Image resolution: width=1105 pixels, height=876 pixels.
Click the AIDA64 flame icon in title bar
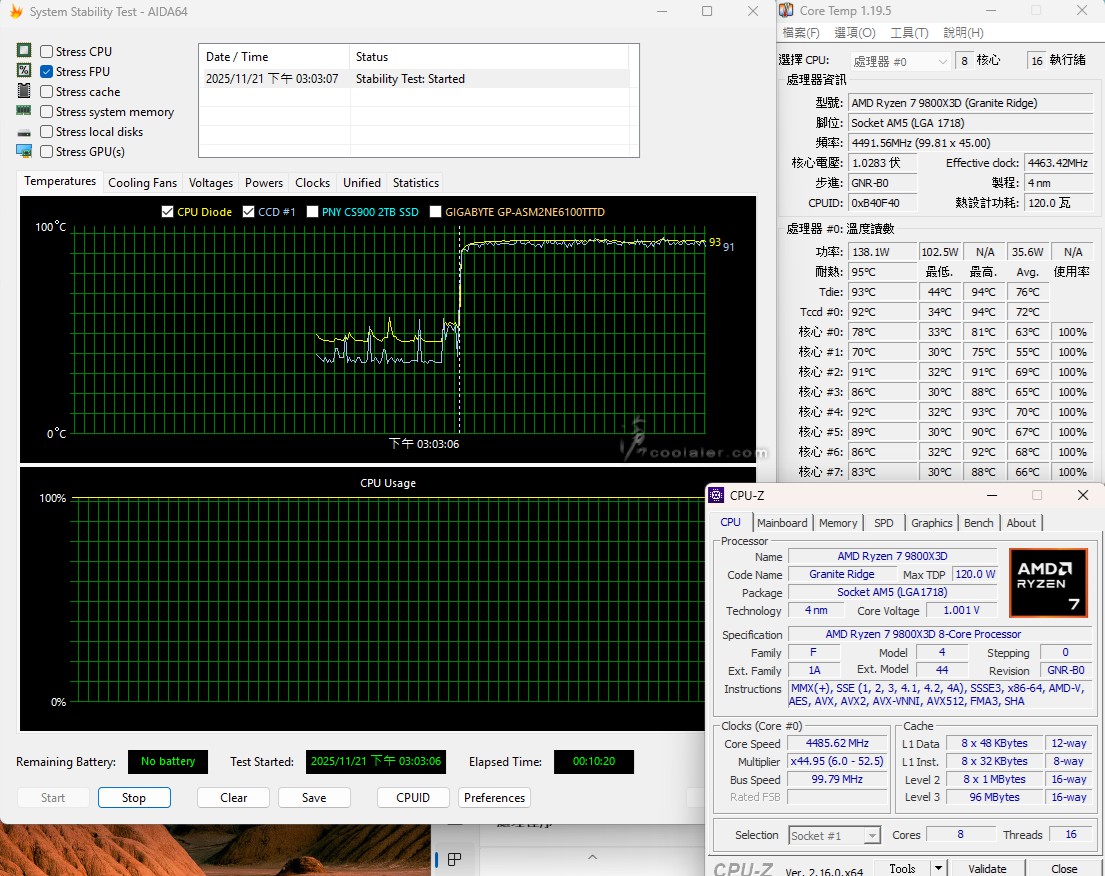[x=15, y=12]
